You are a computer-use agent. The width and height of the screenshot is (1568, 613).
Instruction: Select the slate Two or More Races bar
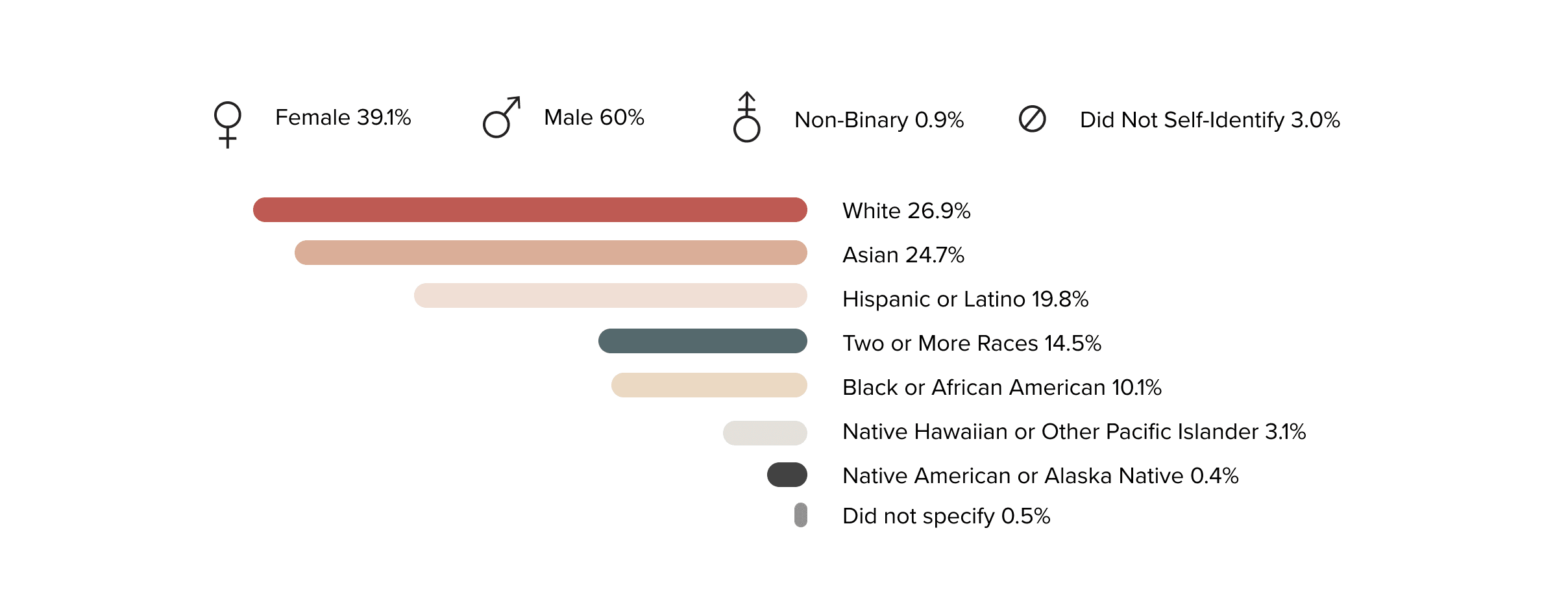click(x=702, y=341)
